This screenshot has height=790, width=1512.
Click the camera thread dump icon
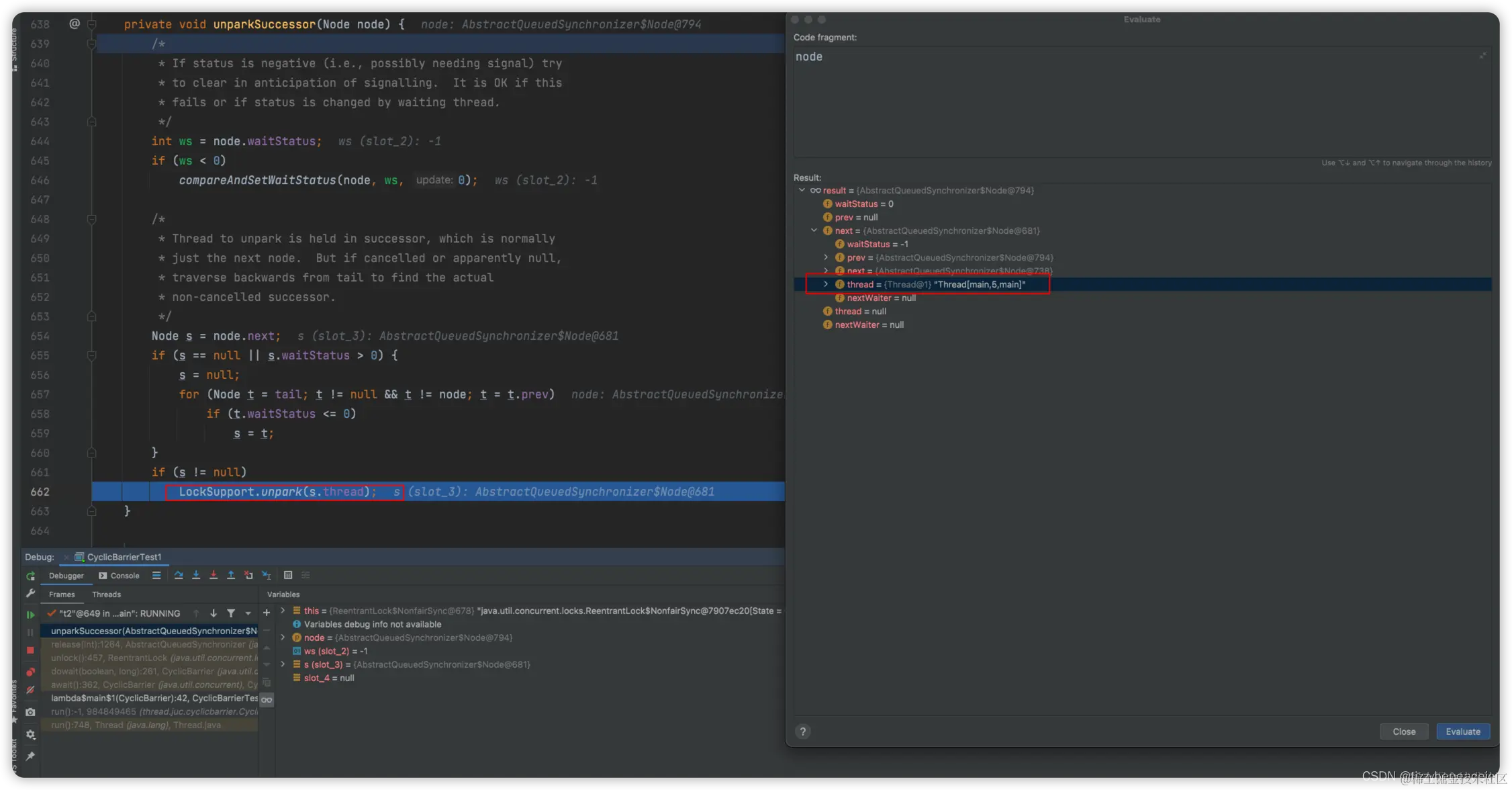(x=30, y=712)
